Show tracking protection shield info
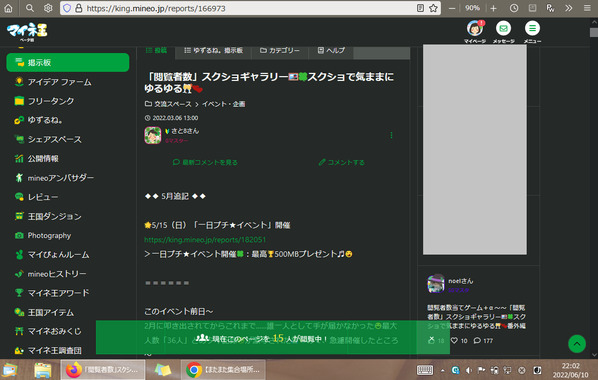This screenshot has height=380, width=598. pyautogui.click(x=67, y=8)
